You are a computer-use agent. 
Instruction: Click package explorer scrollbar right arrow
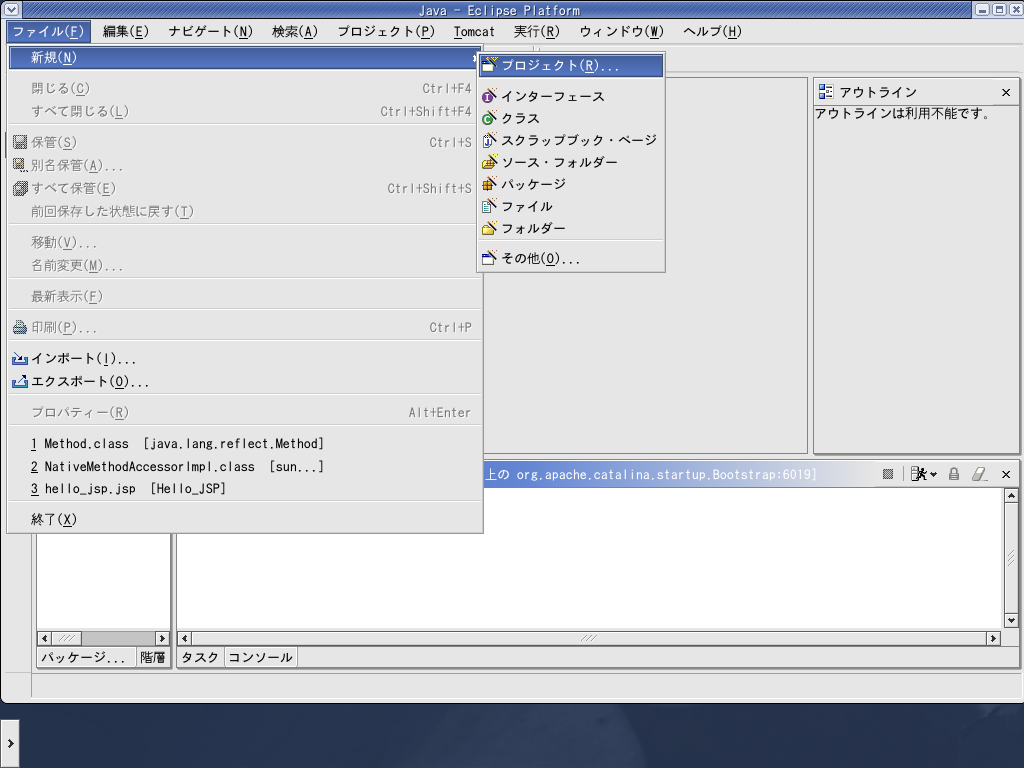coord(162,638)
